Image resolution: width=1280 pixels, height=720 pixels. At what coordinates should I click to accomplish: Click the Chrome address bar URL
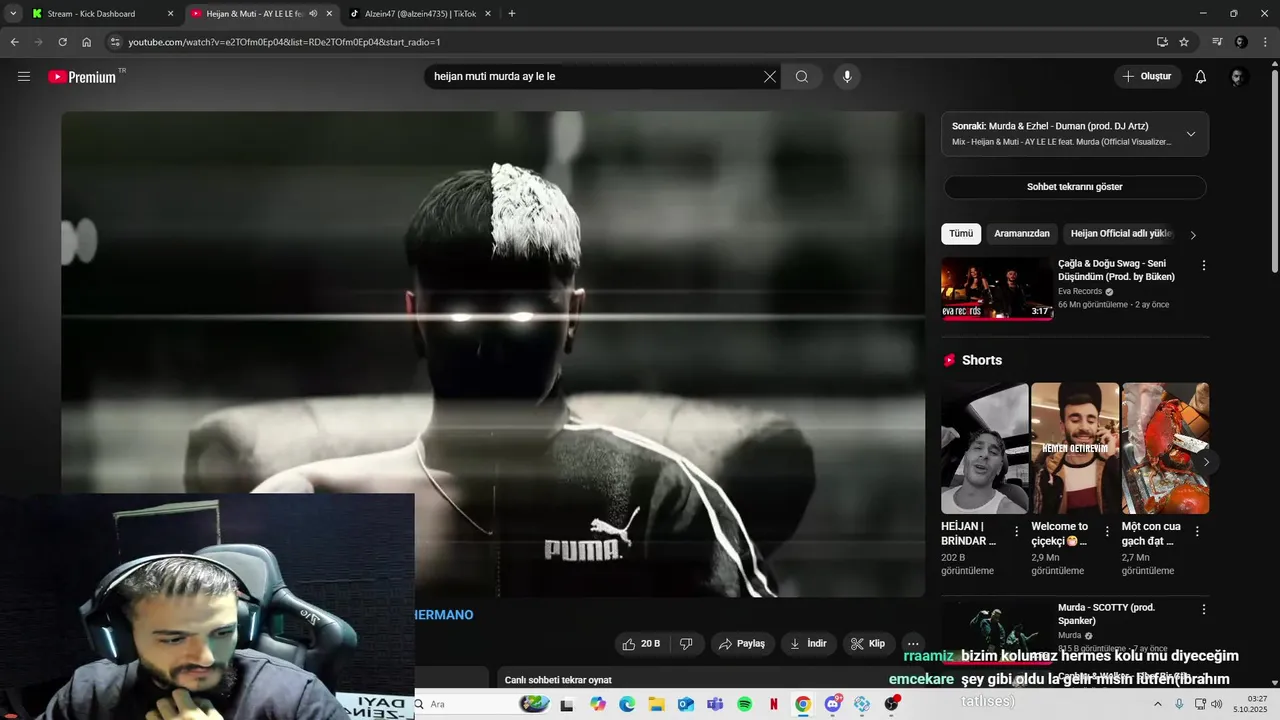(x=284, y=42)
